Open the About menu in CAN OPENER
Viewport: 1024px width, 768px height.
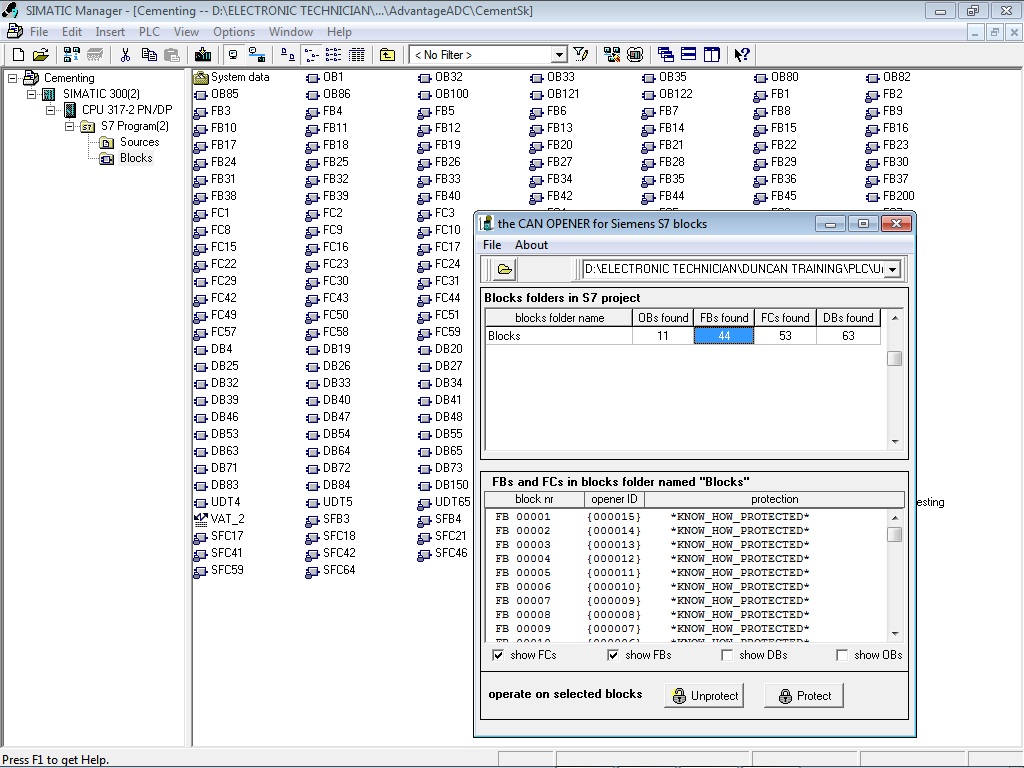click(531, 245)
